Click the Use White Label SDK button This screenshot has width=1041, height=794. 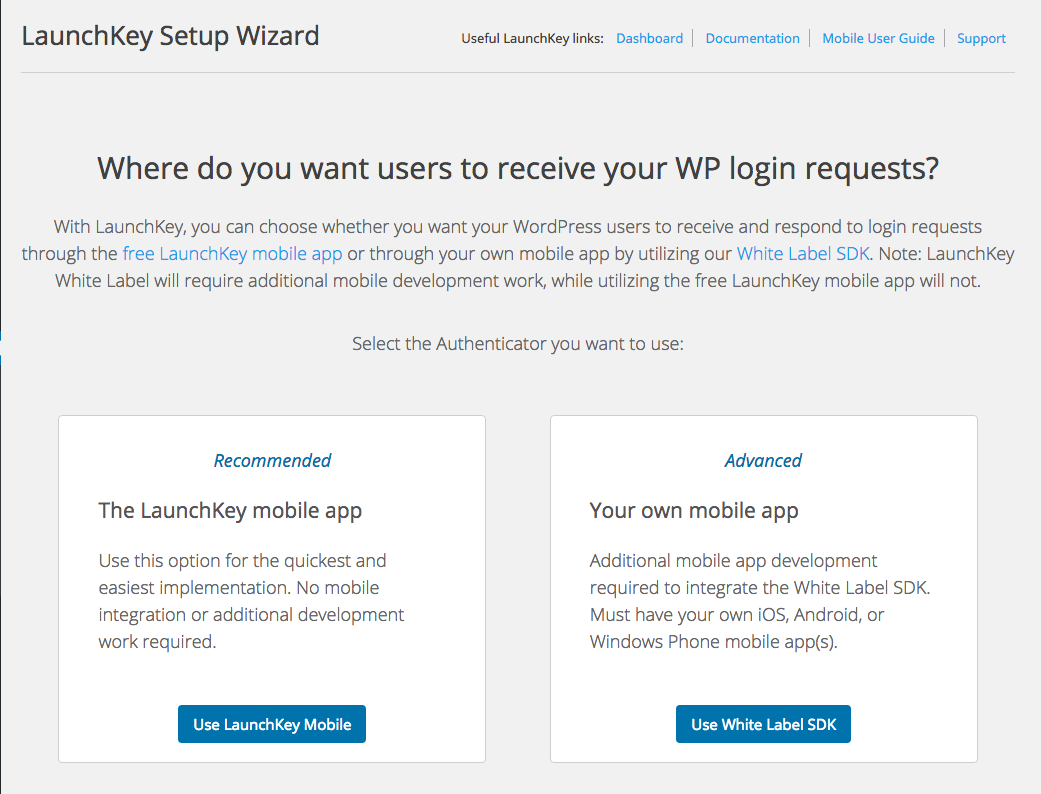coord(763,724)
